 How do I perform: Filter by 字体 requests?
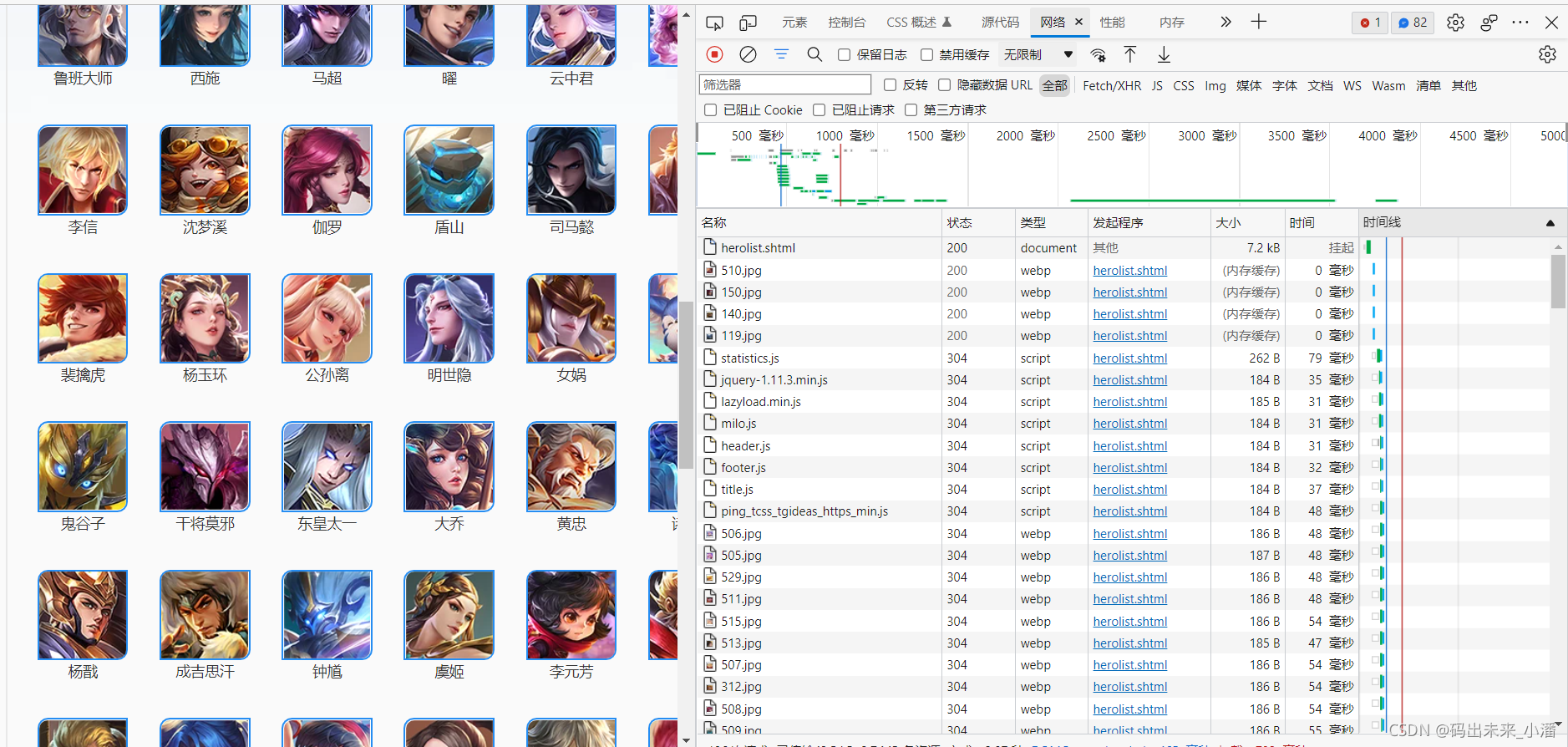[x=1285, y=85]
